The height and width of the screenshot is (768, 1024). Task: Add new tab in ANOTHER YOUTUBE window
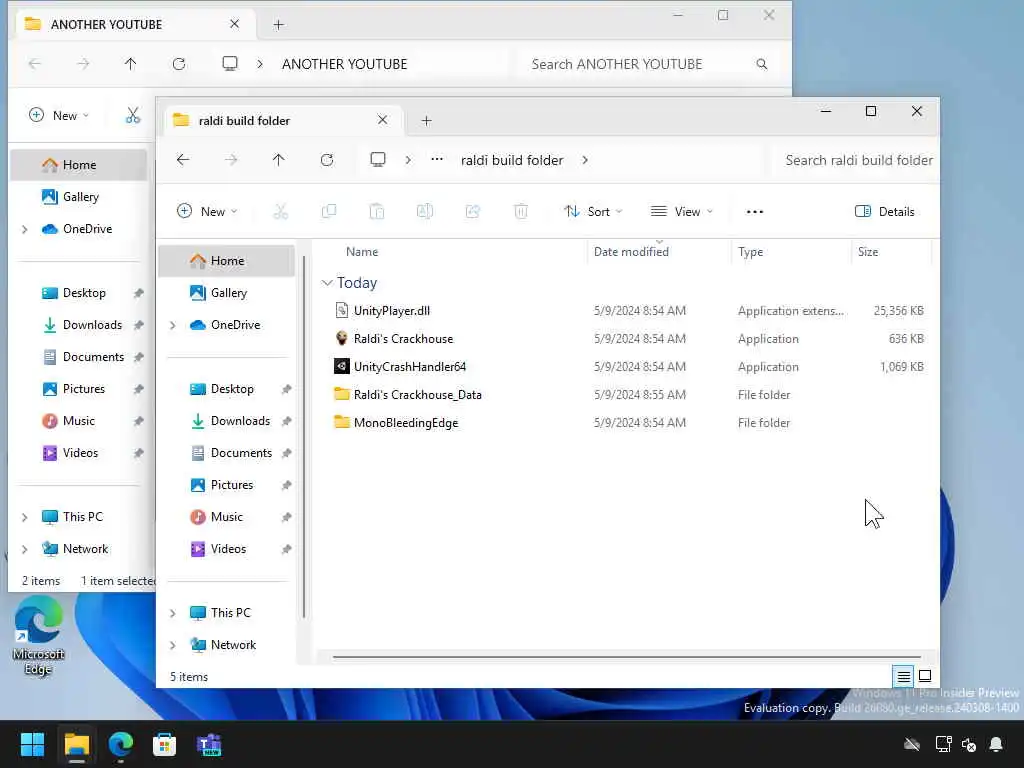point(278,25)
